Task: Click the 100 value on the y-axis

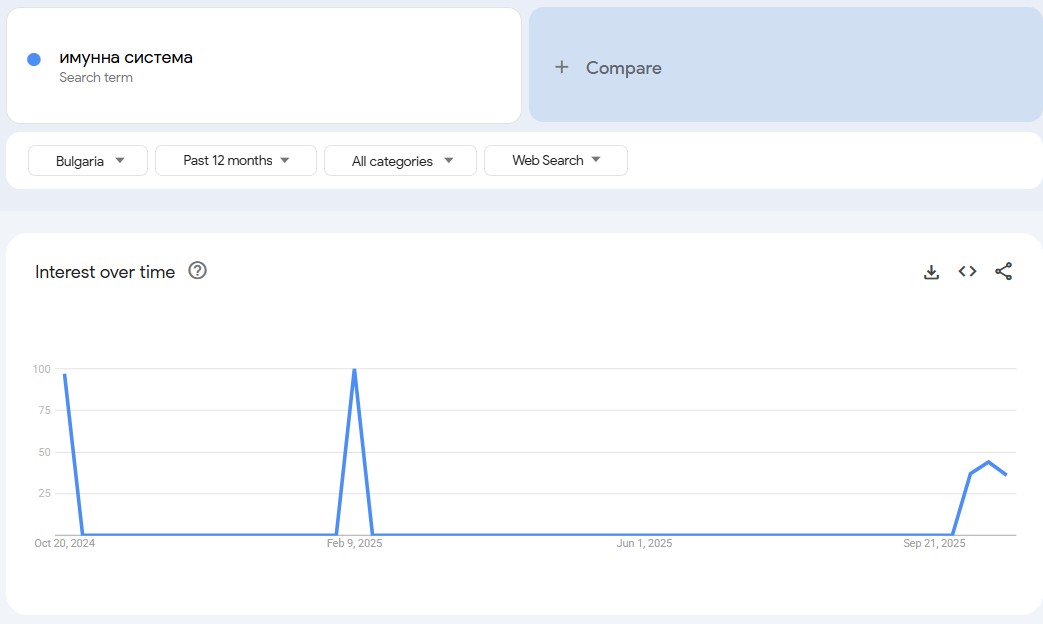Action: [41, 370]
